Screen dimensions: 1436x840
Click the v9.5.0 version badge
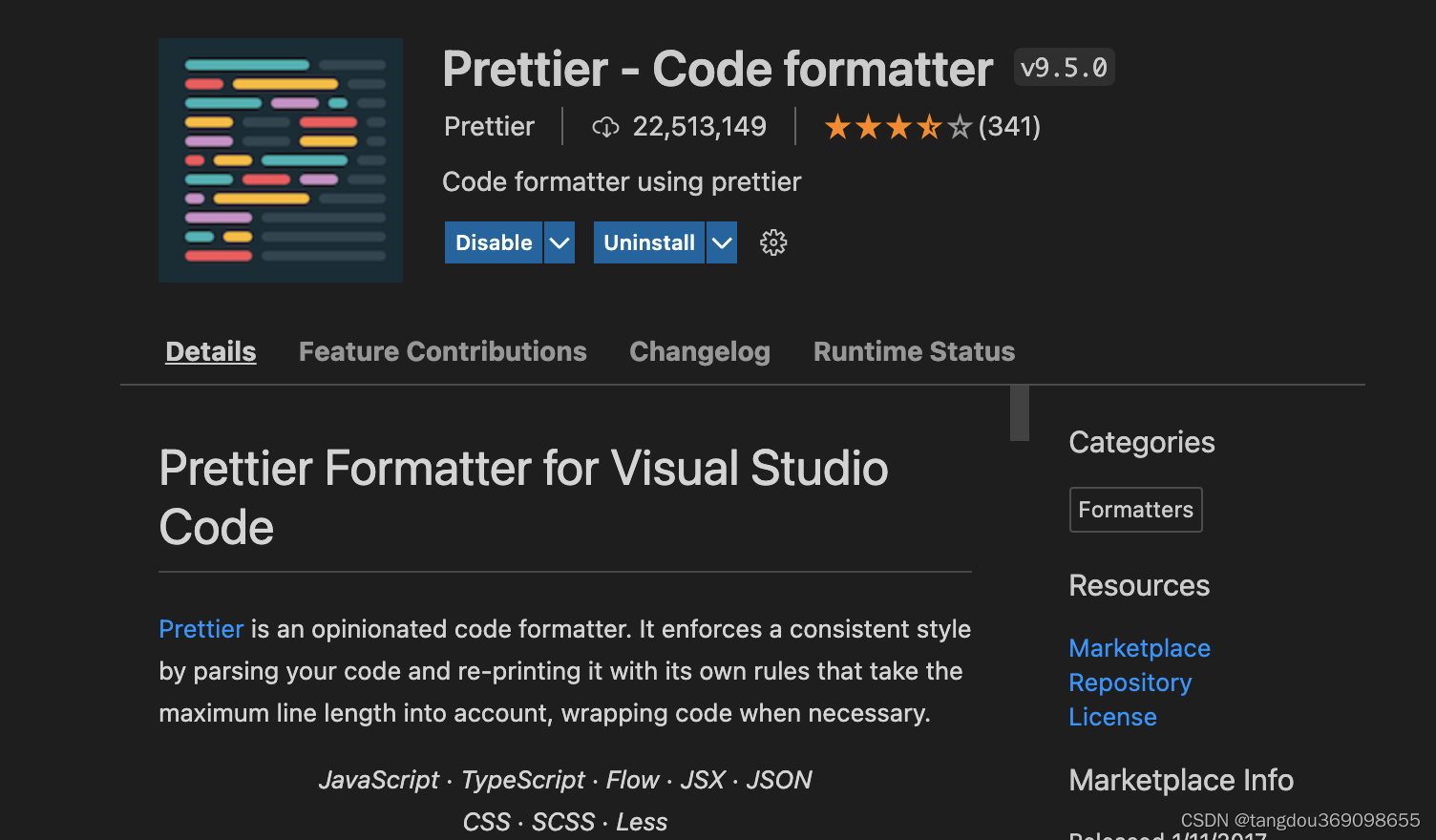1064,66
